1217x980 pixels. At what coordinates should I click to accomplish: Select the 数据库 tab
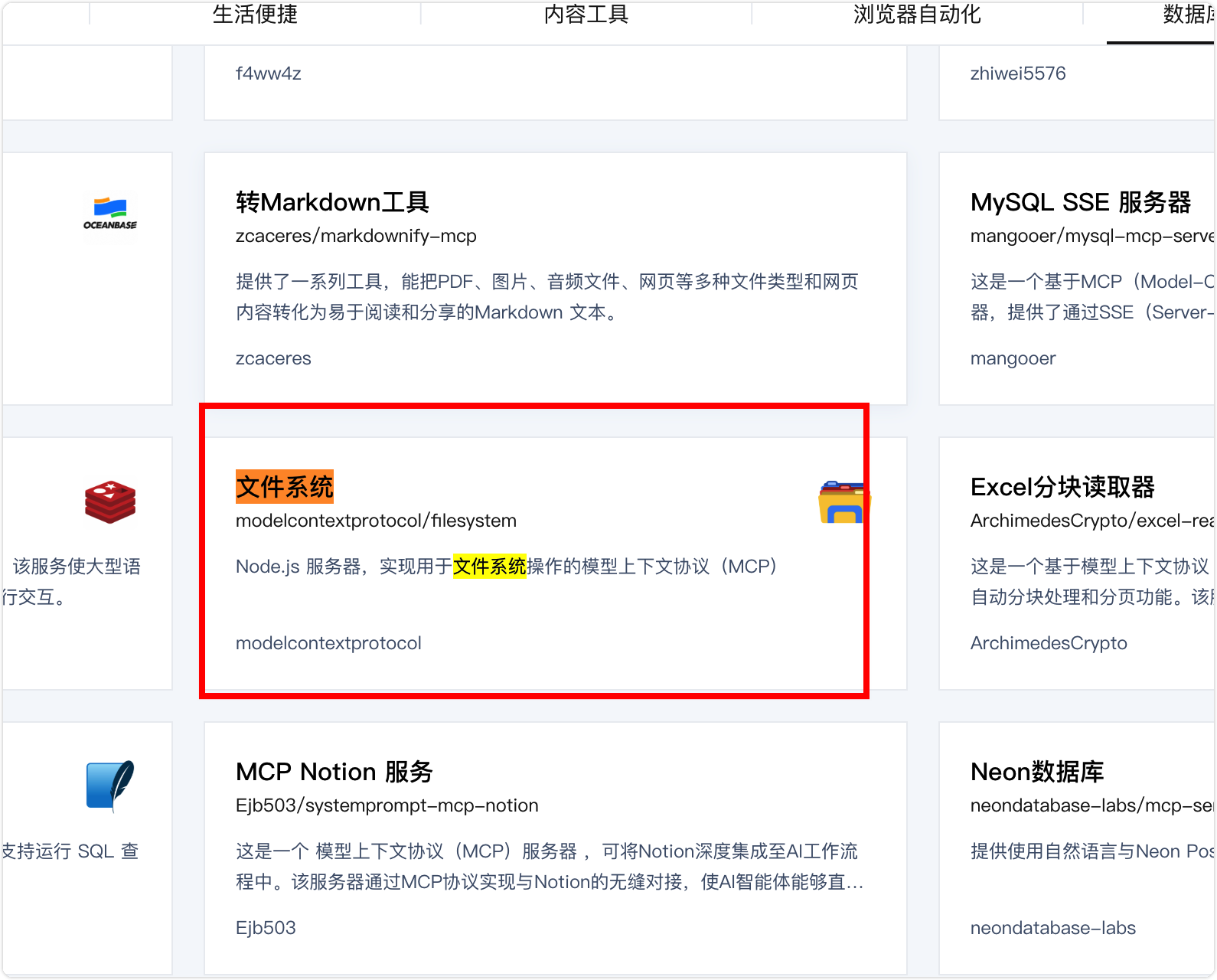(x=1189, y=14)
